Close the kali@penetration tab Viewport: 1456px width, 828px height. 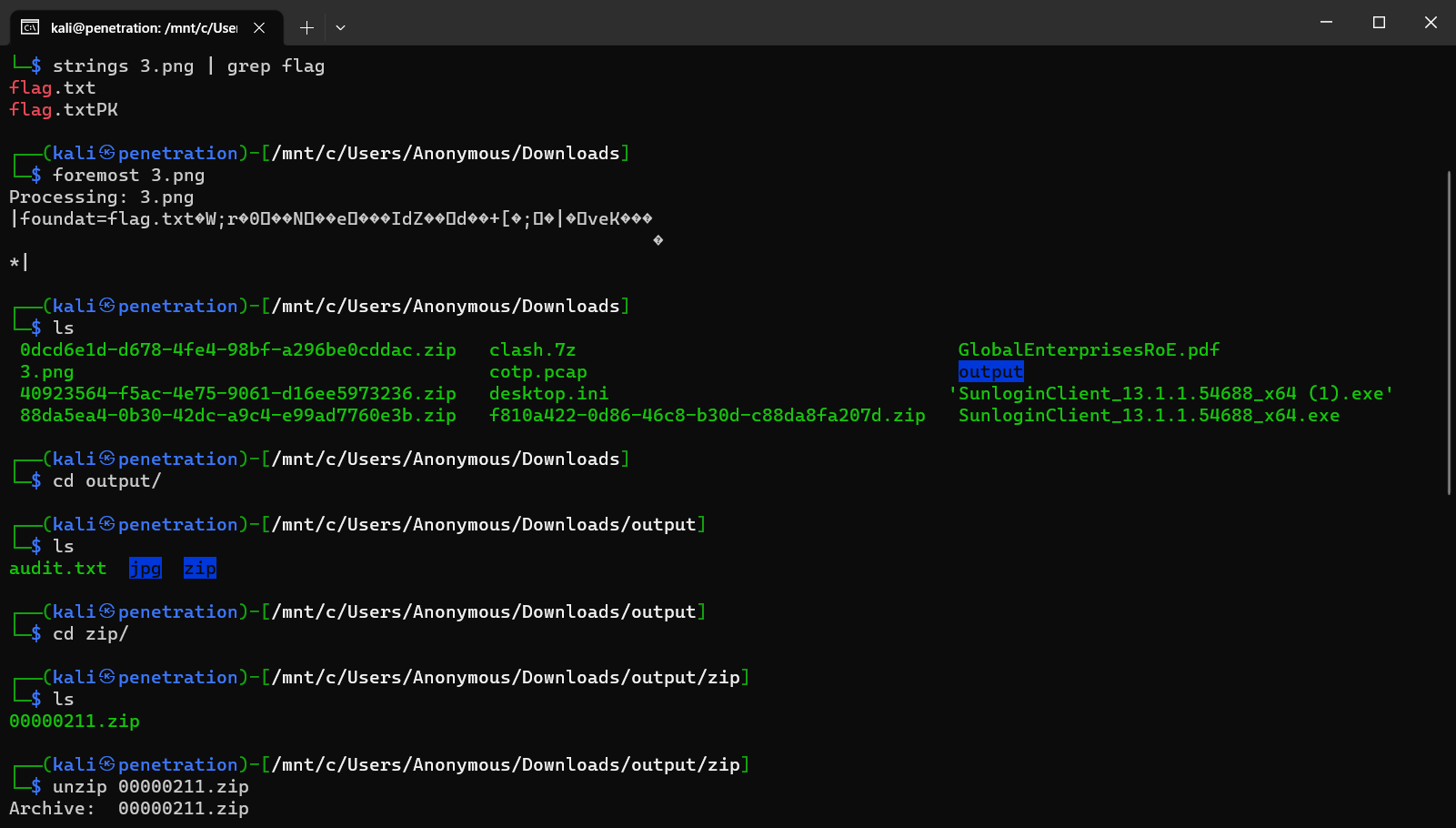[259, 27]
